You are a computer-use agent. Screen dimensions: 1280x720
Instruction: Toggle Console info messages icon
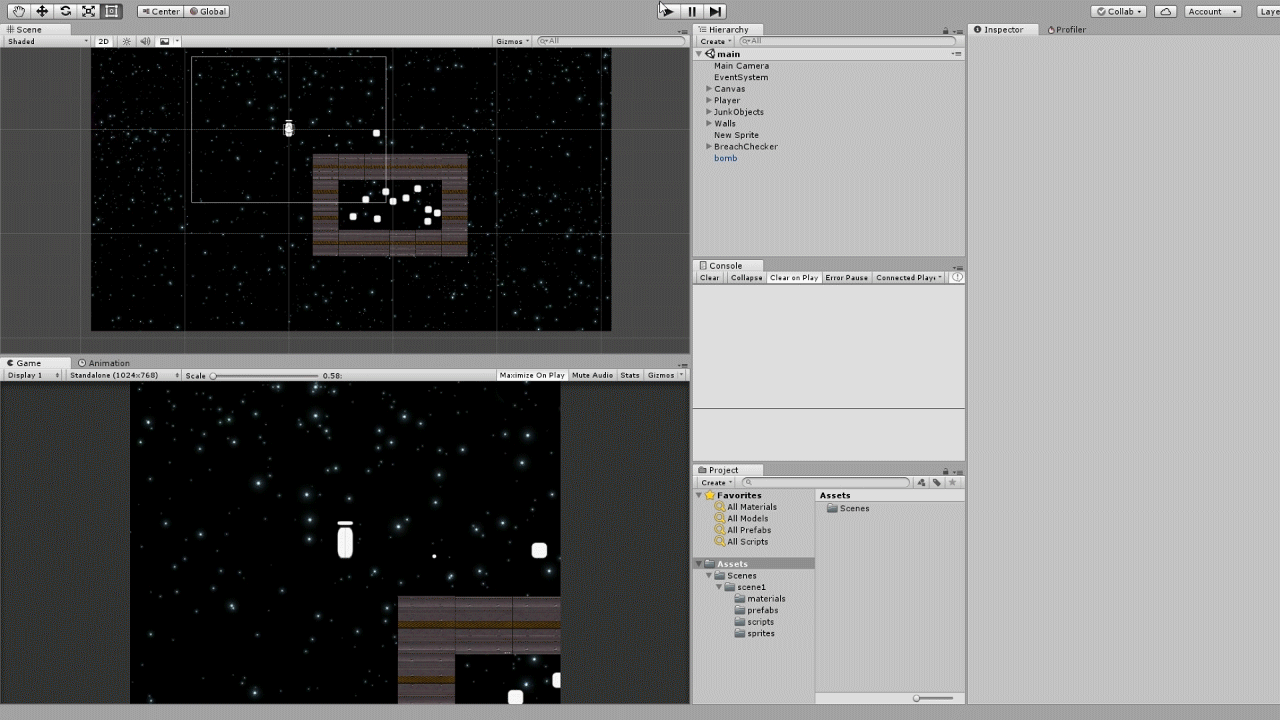(x=957, y=277)
